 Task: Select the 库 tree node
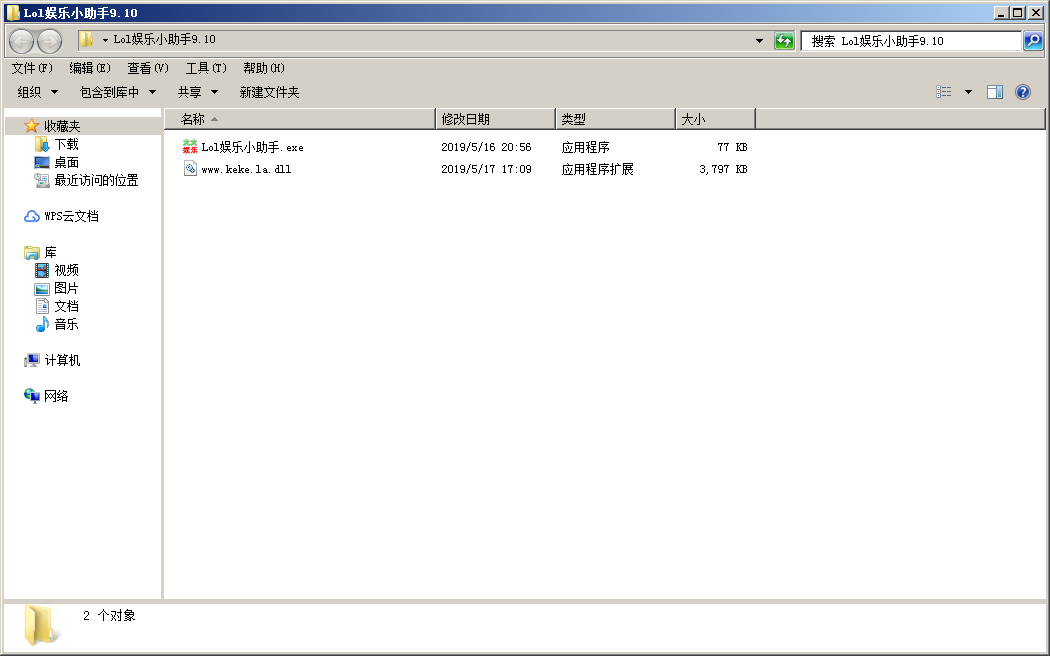pos(50,252)
